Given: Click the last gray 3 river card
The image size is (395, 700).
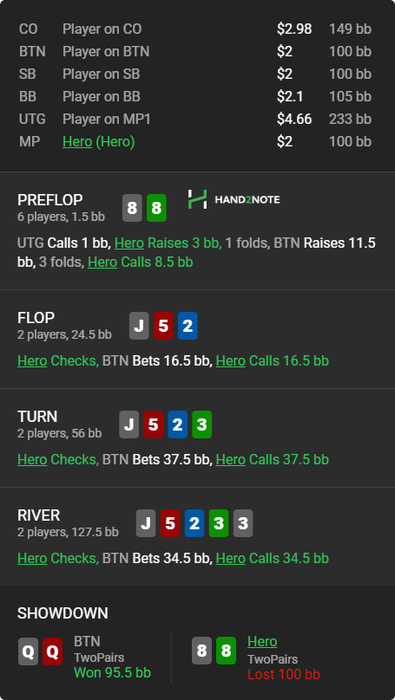Looking at the screenshot, I should [x=243, y=523].
